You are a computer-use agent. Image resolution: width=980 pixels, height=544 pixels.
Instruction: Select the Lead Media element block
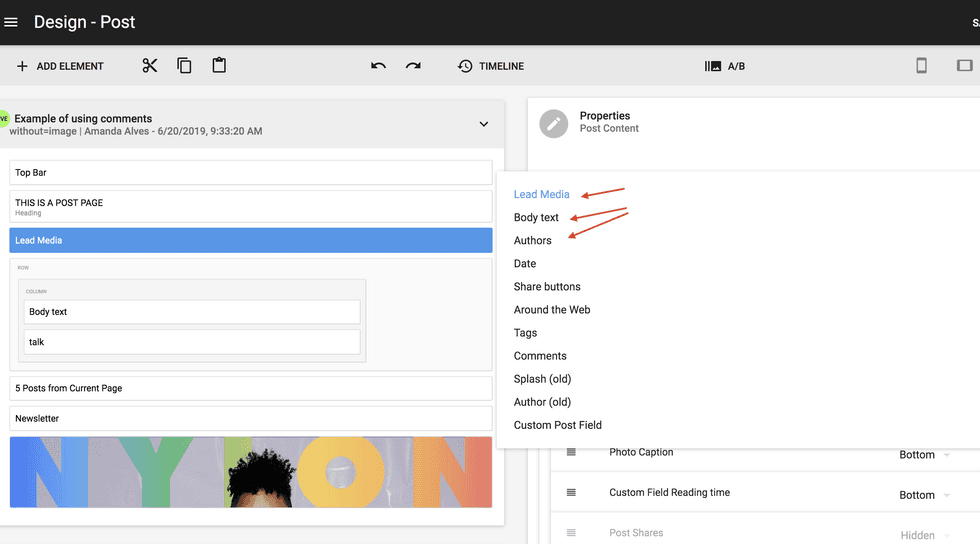[x=250, y=240]
